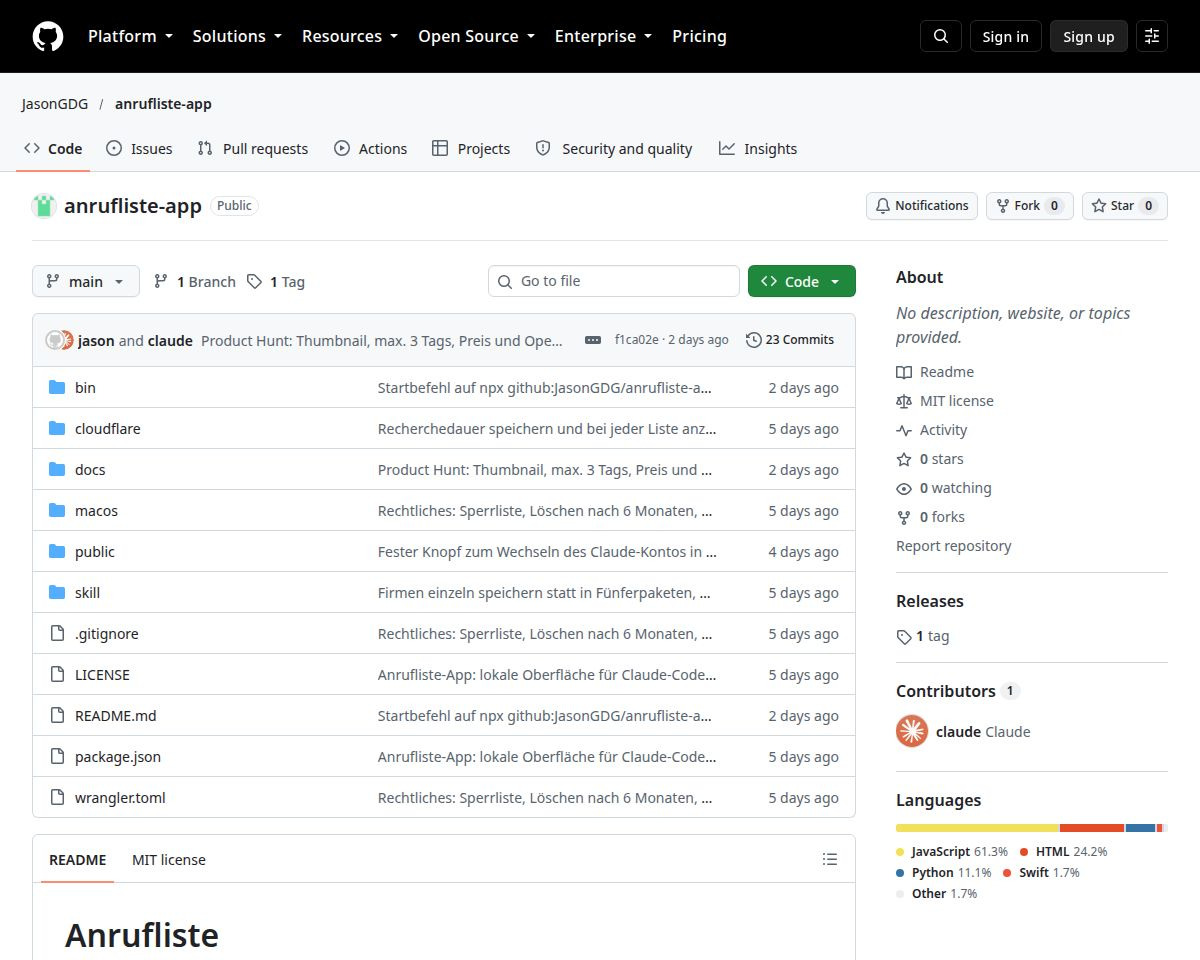Open wrangler.toml file

tap(120, 798)
